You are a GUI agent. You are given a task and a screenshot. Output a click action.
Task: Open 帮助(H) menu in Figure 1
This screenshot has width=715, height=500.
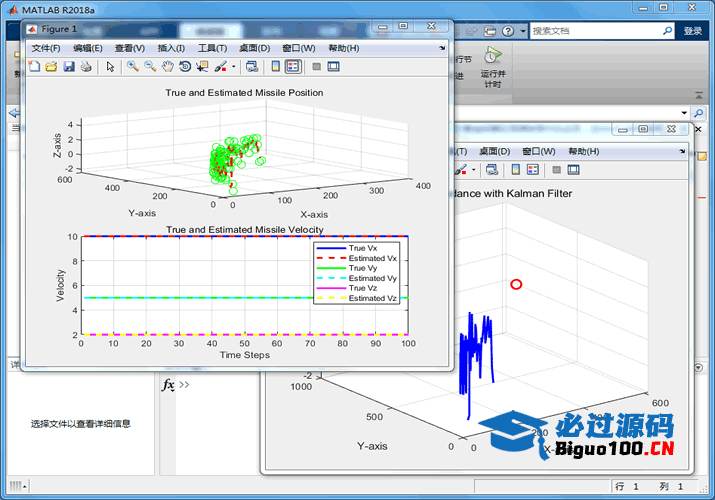(344, 48)
